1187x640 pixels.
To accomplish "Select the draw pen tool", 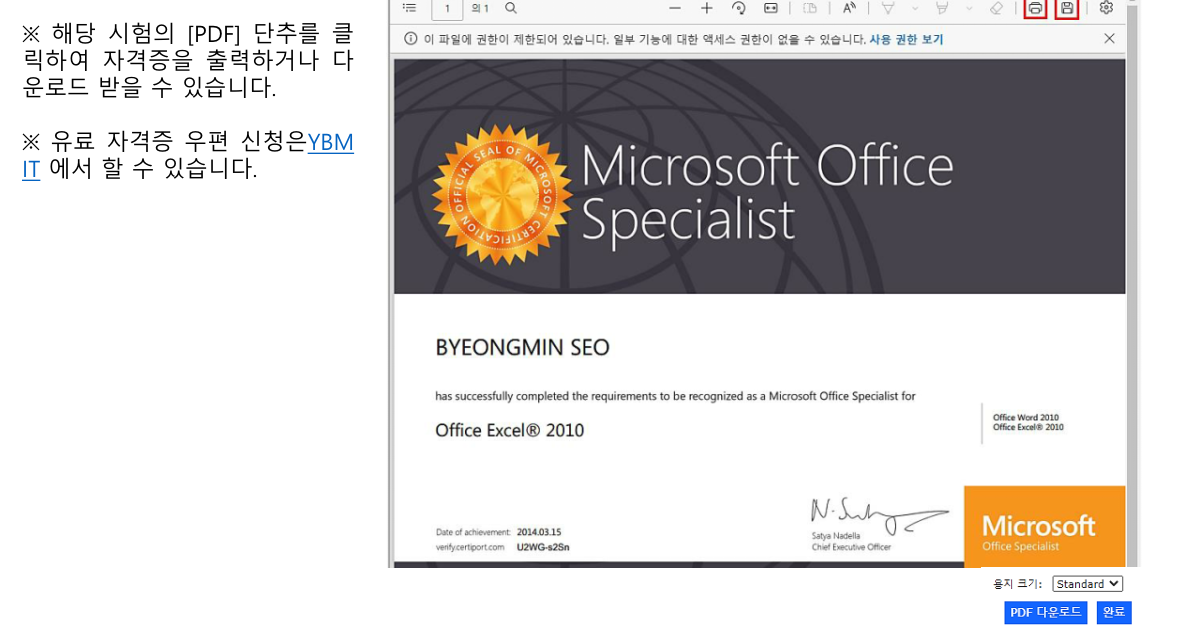I will tap(888, 8).
